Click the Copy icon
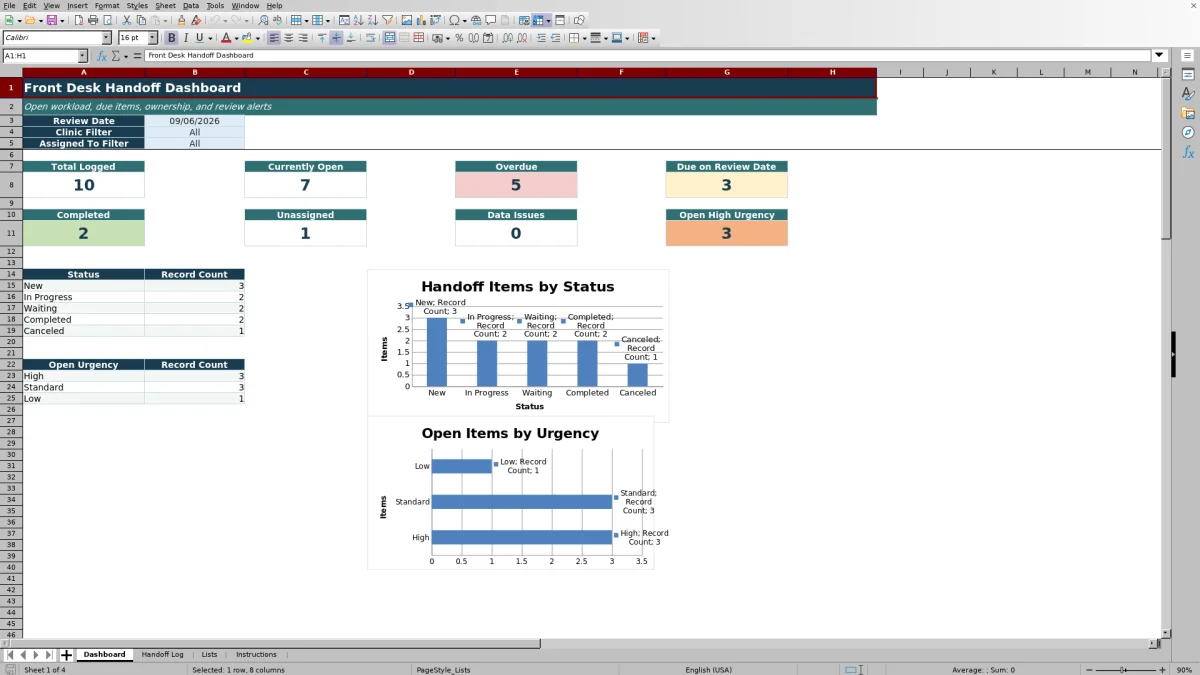This screenshot has width=1200, height=675. click(141, 20)
